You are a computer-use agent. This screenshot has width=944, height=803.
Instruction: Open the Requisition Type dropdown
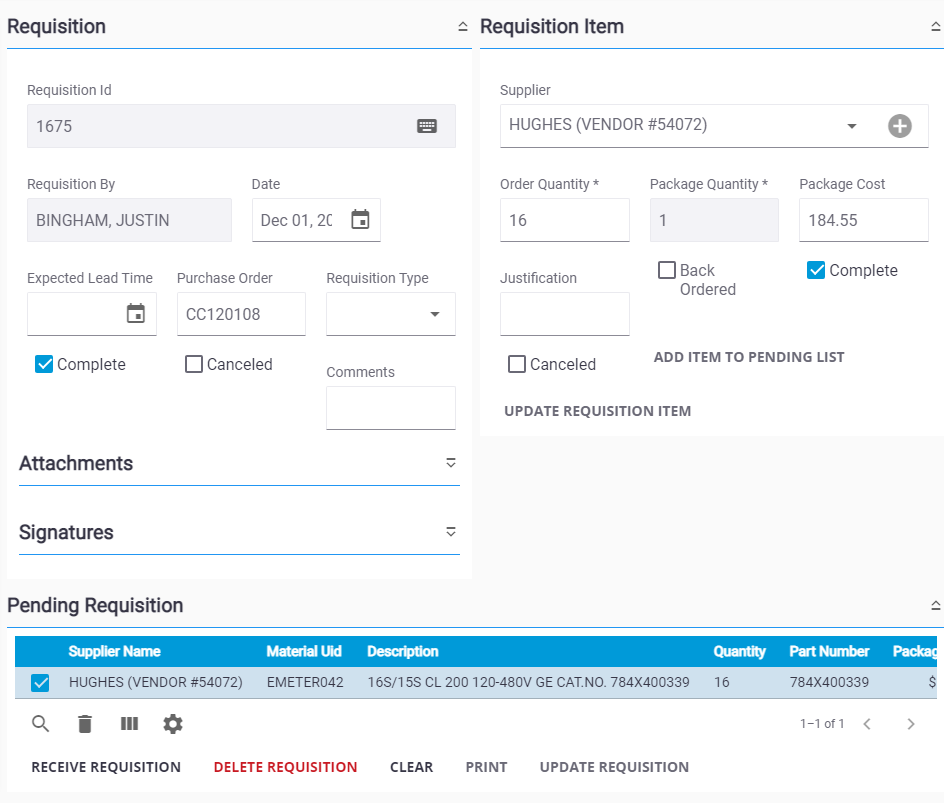coord(435,314)
